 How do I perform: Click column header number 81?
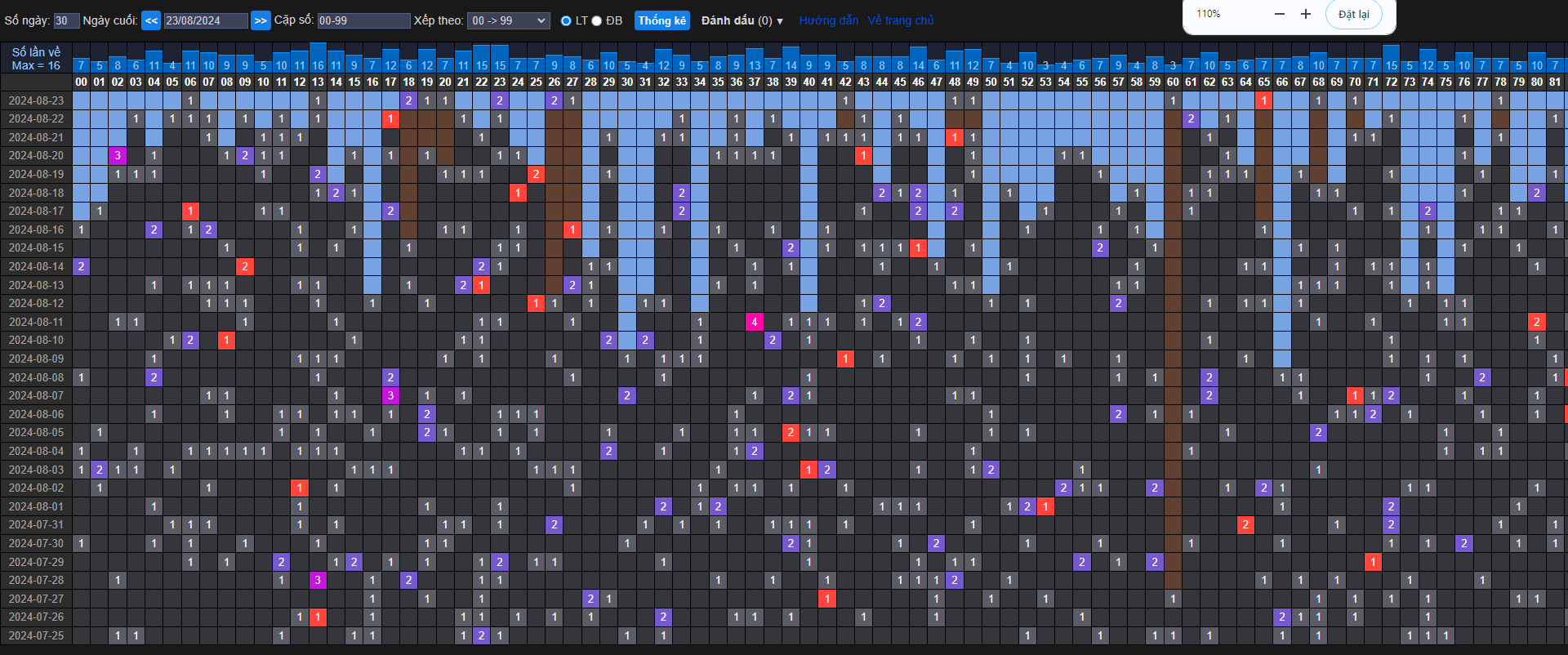(1555, 82)
